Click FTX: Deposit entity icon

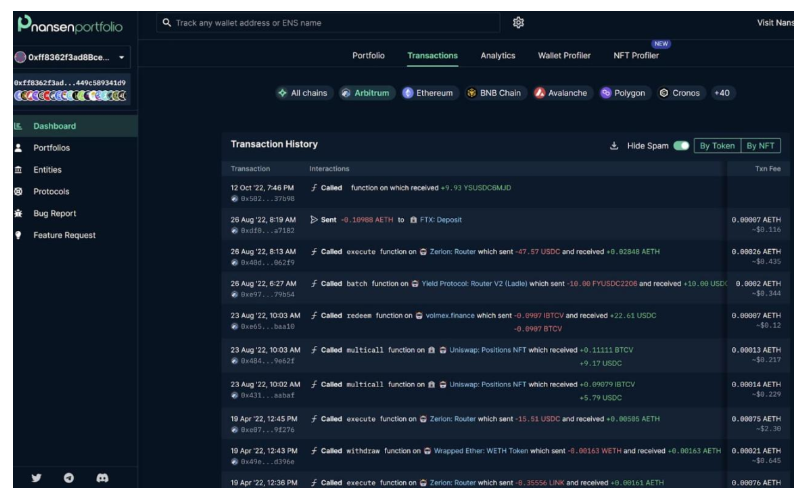click(x=413, y=220)
